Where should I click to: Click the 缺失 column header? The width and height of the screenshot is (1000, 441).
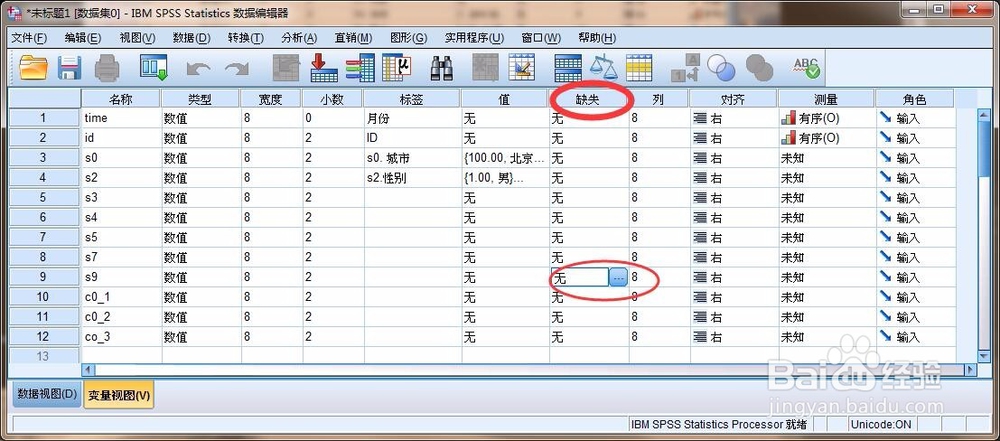pos(589,99)
